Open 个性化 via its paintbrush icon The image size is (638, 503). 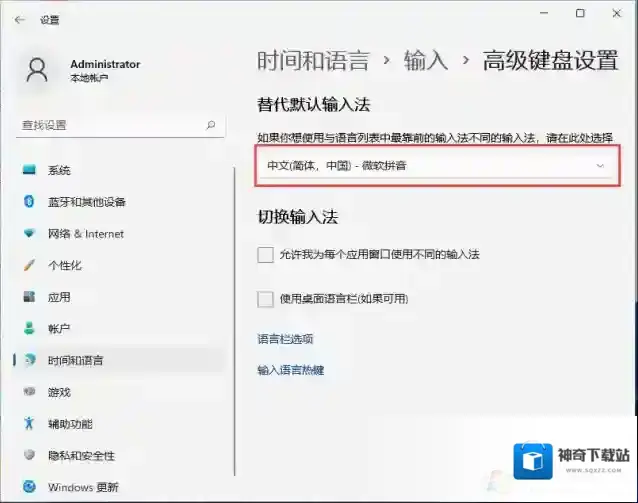(29, 266)
